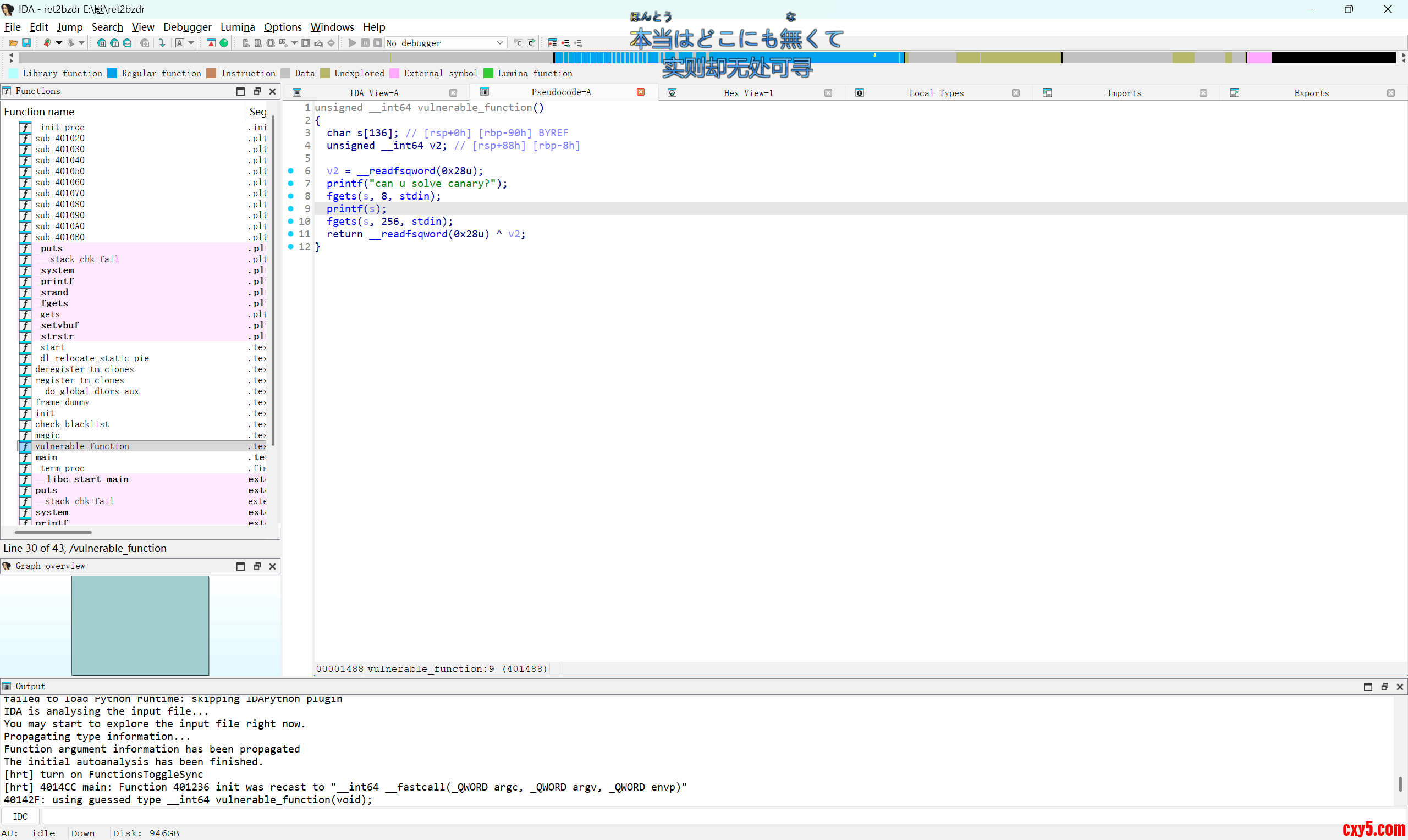
Task: Switch to the Hex View-1 tab
Action: point(748,93)
